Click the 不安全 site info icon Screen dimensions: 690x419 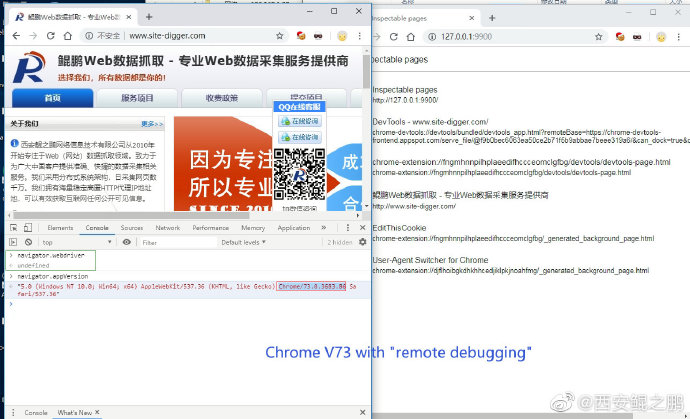tap(89, 36)
